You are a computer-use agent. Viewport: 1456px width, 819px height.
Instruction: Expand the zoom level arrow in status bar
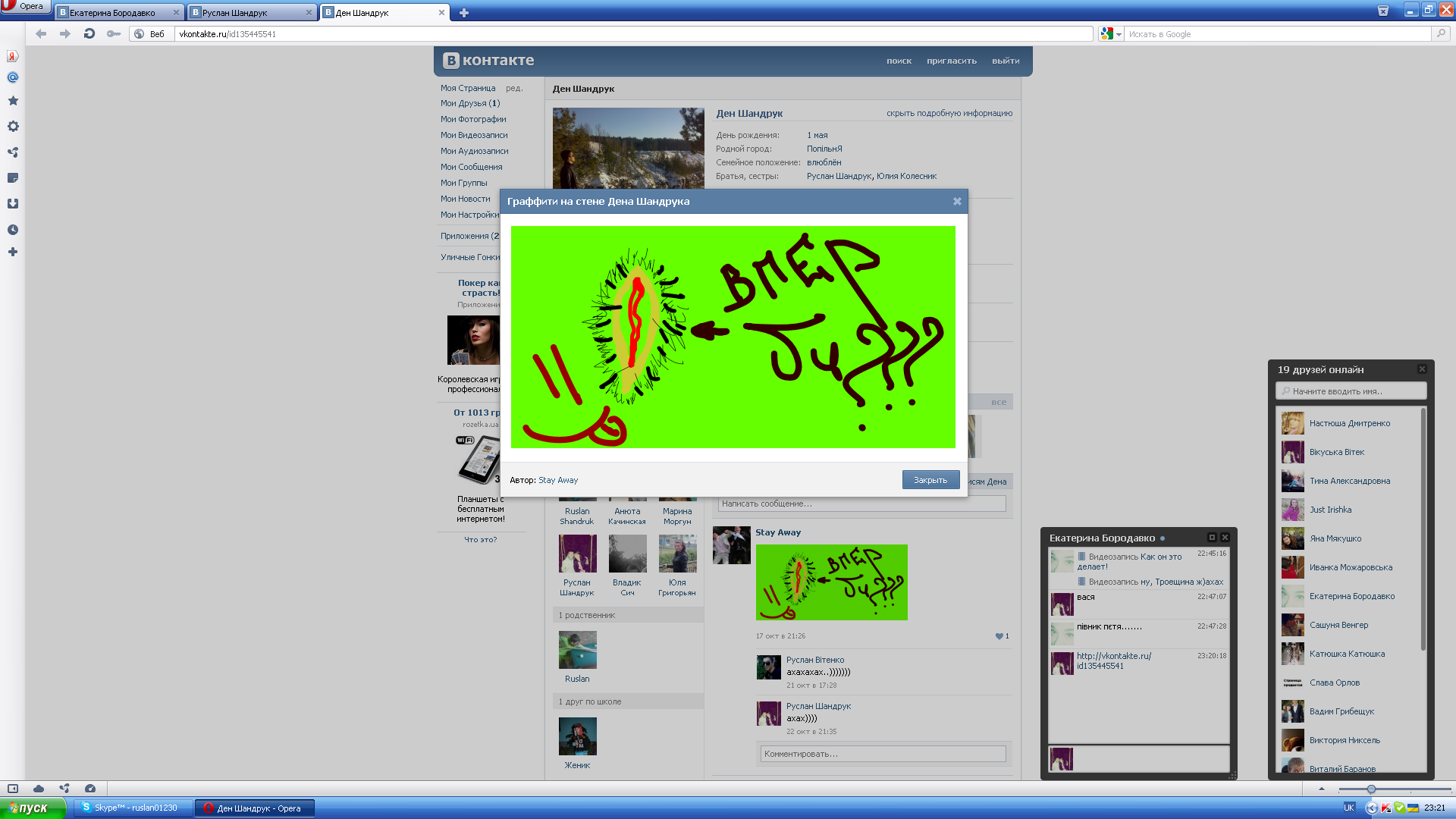[1322, 789]
